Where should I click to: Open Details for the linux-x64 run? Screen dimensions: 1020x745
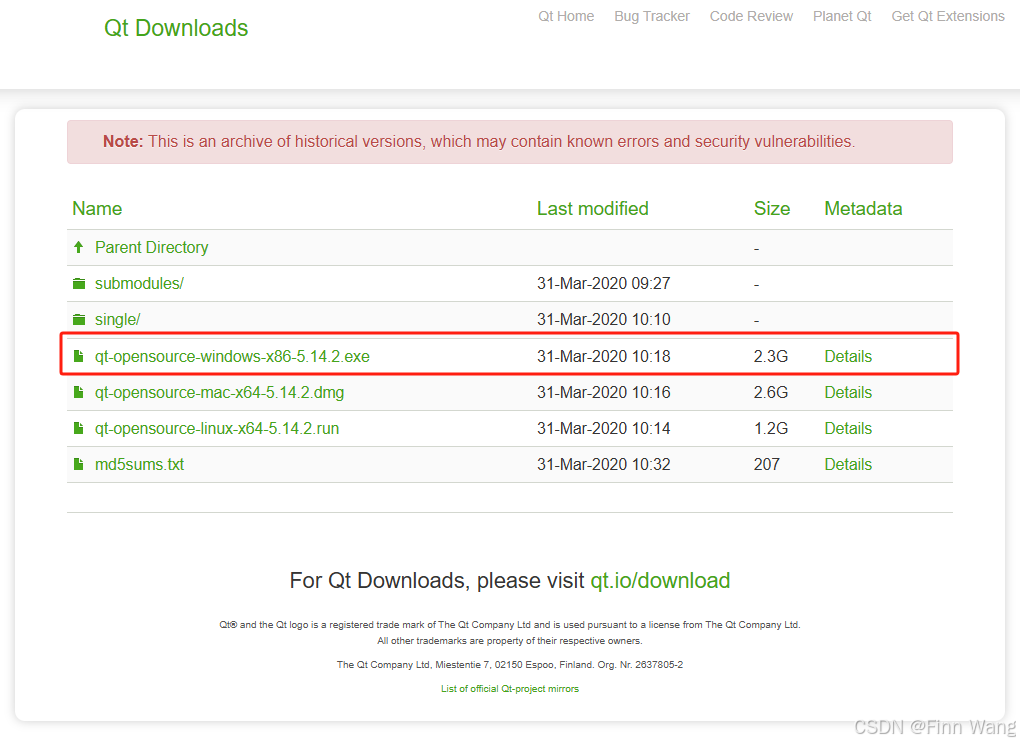pos(848,428)
